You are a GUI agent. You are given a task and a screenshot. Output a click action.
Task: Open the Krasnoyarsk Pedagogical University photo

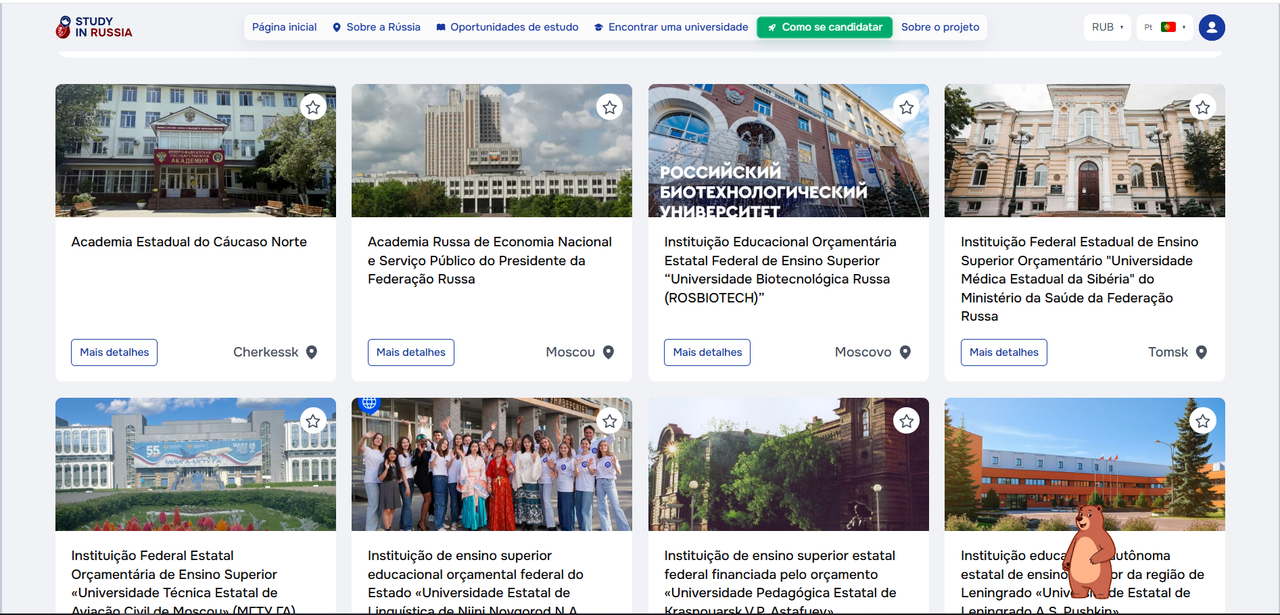point(788,464)
